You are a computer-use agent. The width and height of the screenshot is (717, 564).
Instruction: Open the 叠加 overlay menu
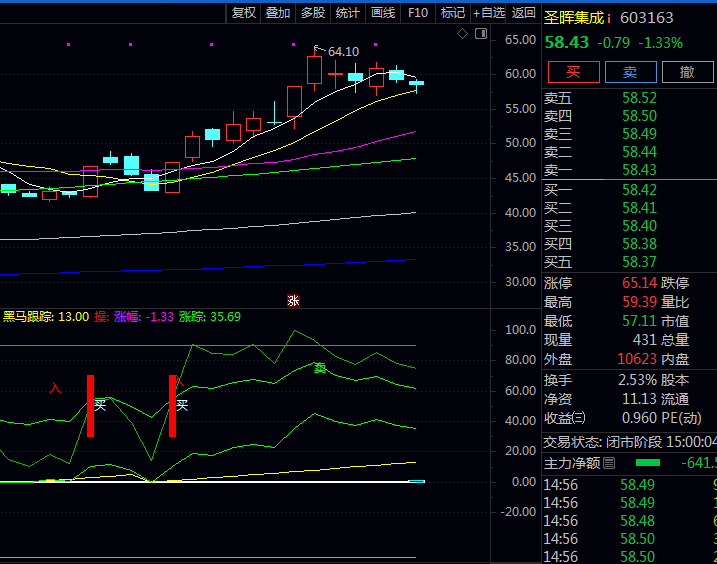(x=278, y=12)
